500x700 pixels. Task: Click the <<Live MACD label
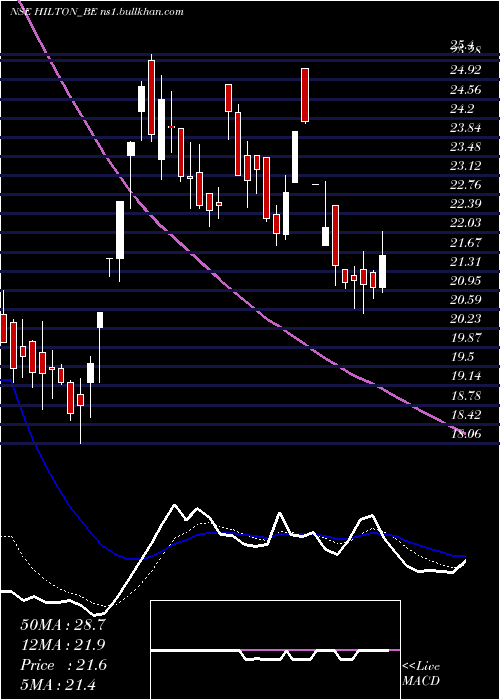[x=421, y=674]
